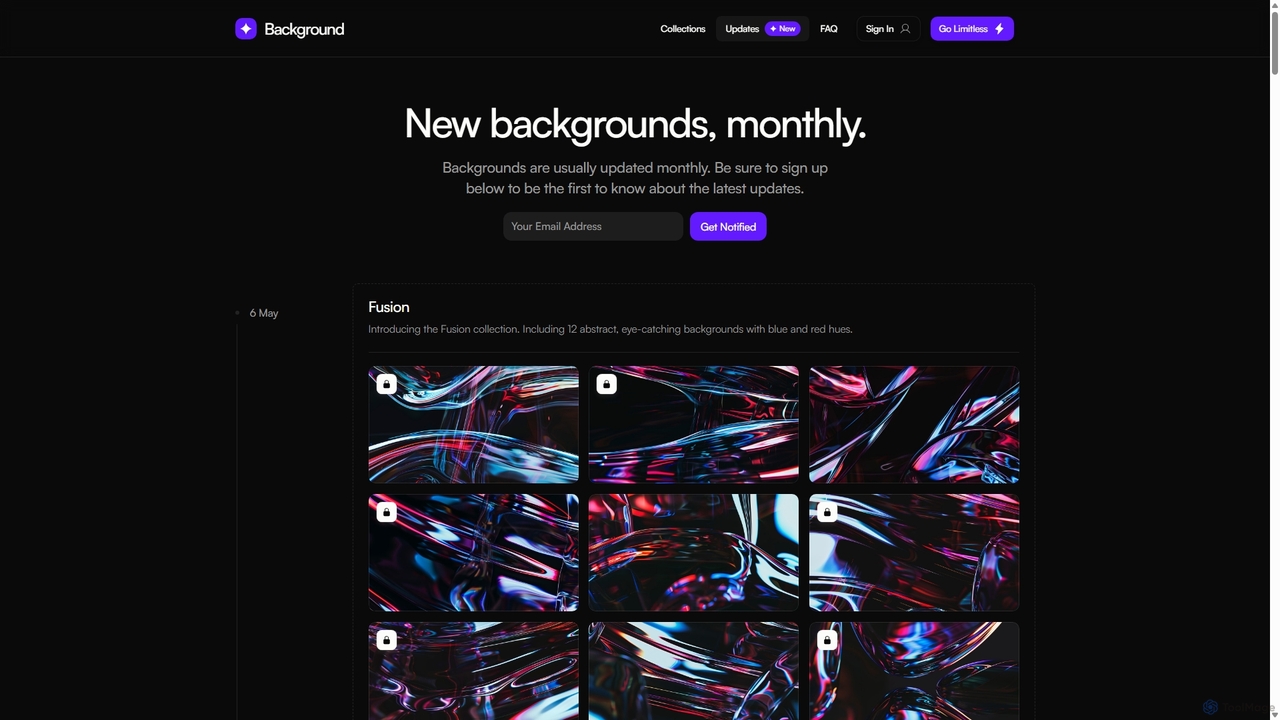Click the user icon in Sign In
Screen dimensions: 1280x720
pyautogui.click(x=905, y=29)
